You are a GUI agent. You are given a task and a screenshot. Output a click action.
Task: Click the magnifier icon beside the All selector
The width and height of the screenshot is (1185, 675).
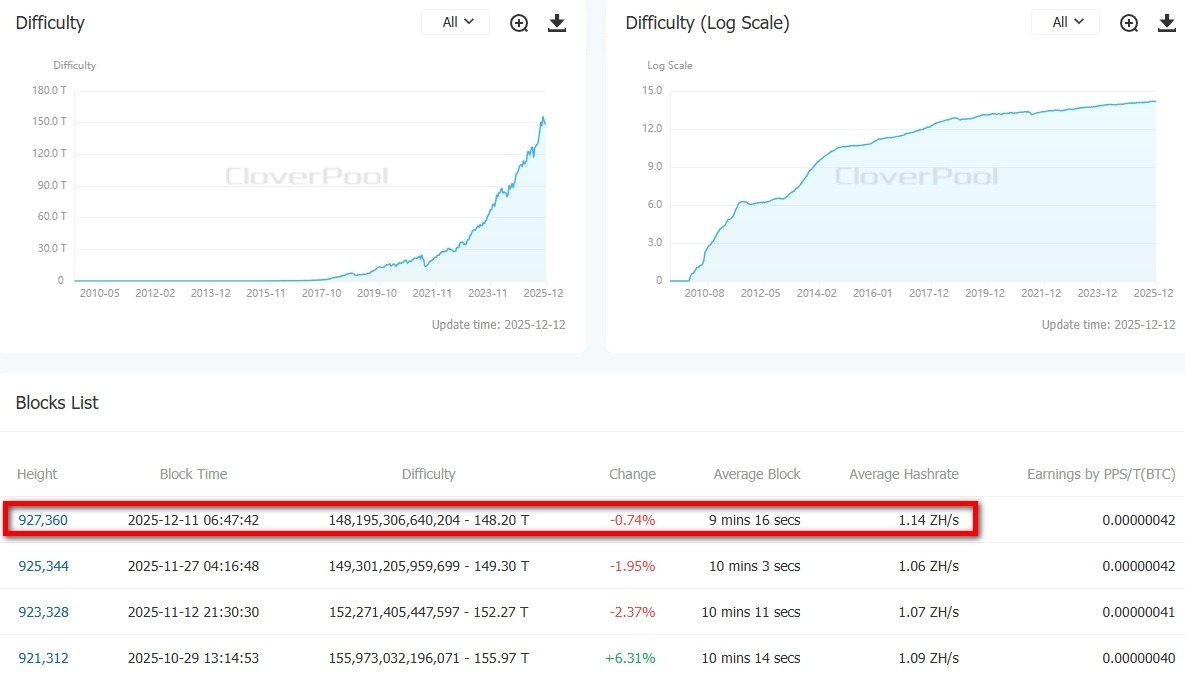(x=519, y=22)
